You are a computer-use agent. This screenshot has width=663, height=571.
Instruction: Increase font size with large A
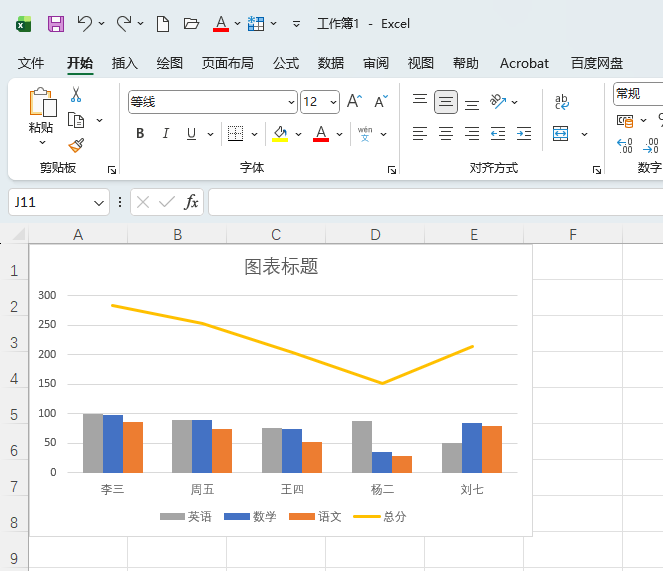[354, 102]
